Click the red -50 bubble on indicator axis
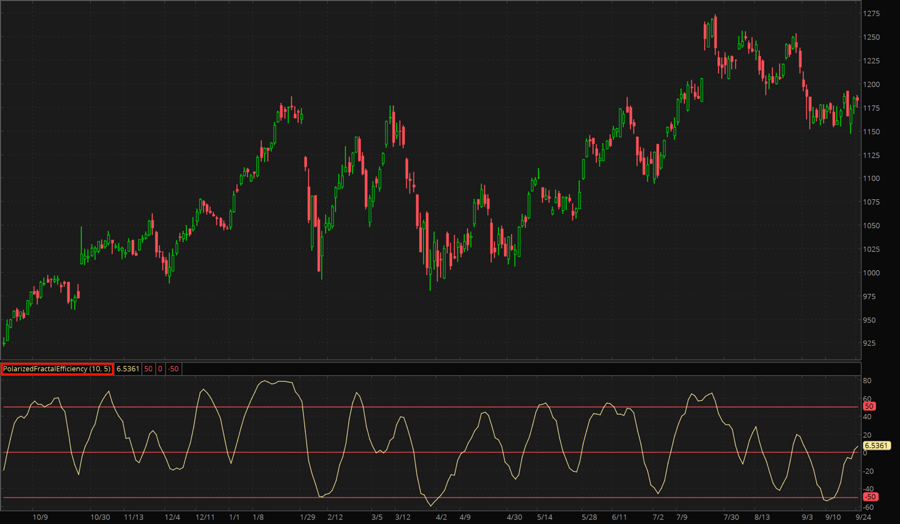 pyautogui.click(x=871, y=497)
